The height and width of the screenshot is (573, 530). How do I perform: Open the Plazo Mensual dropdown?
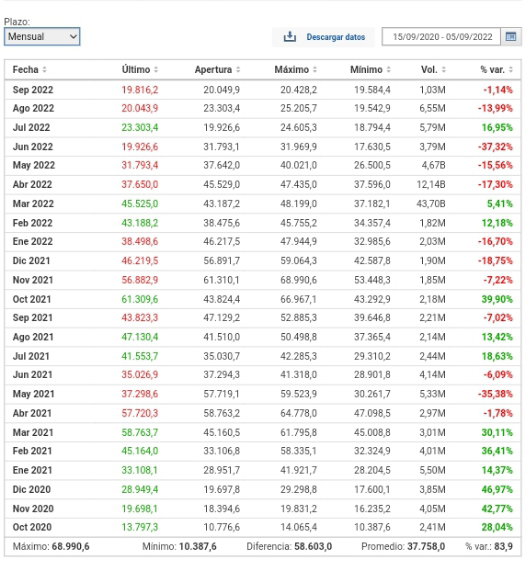point(42,37)
